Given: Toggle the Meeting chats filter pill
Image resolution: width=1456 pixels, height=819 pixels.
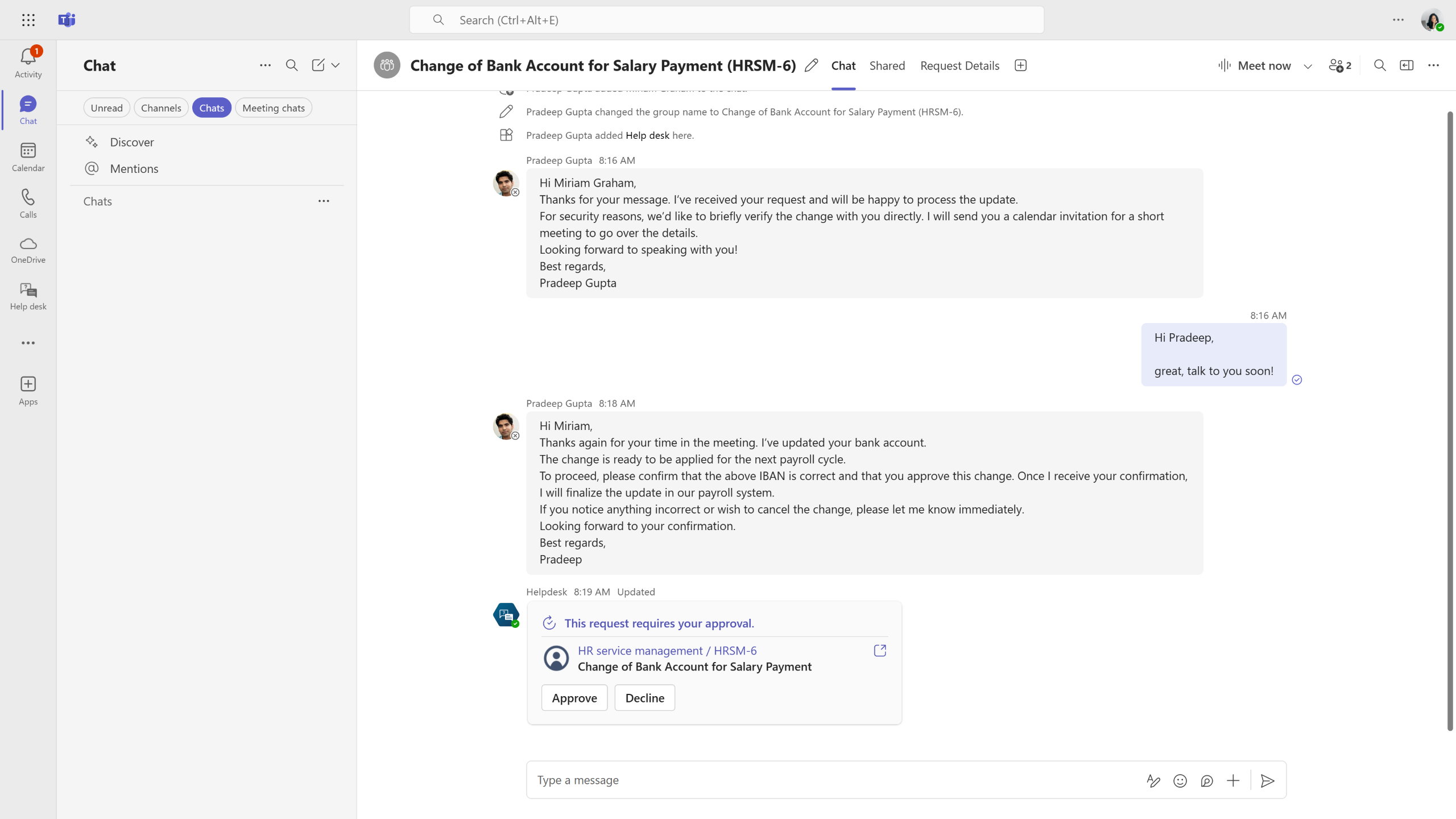Looking at the screenshot, I should point(273,108).
